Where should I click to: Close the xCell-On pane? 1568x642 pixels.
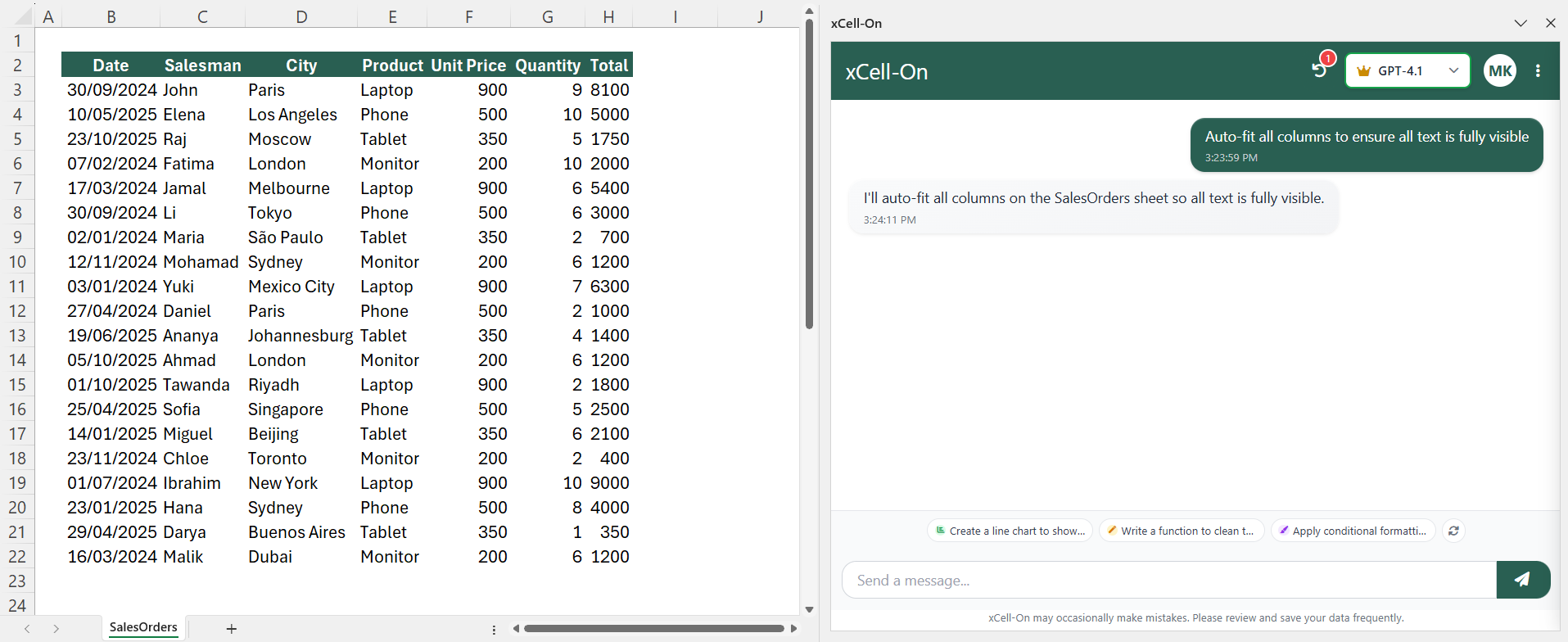[1550, 23]
